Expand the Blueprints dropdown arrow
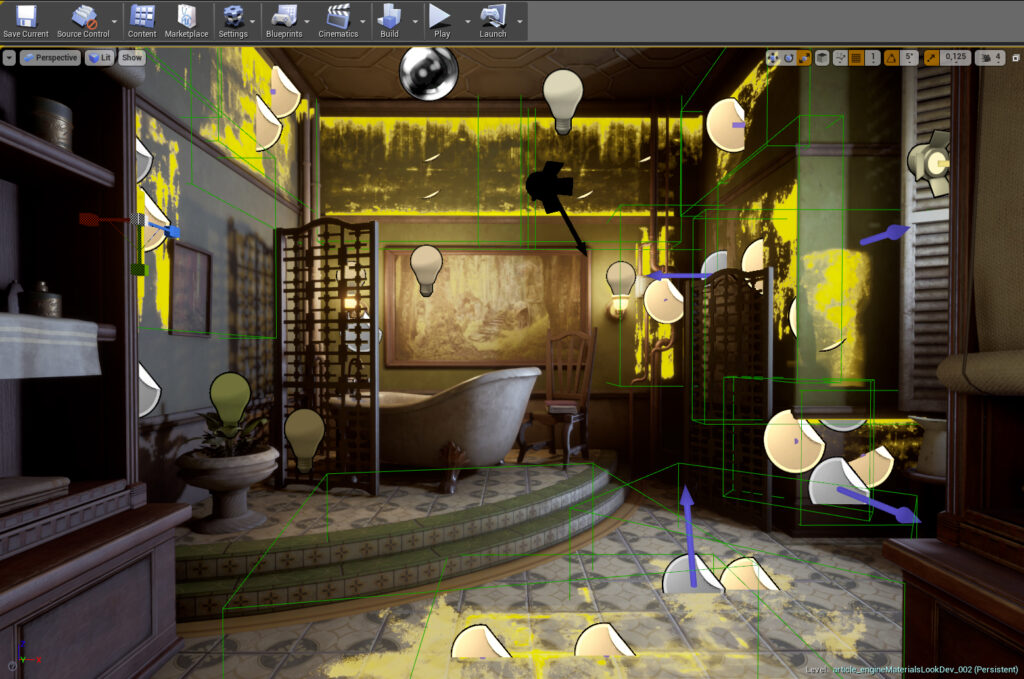The image size is (1024, 679). pos(307,22)
